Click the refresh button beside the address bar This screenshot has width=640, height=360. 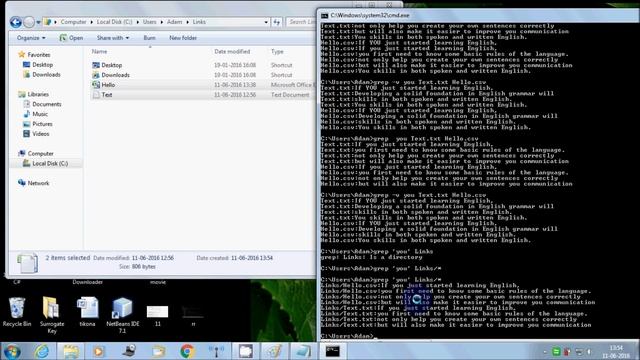point(277,22)
